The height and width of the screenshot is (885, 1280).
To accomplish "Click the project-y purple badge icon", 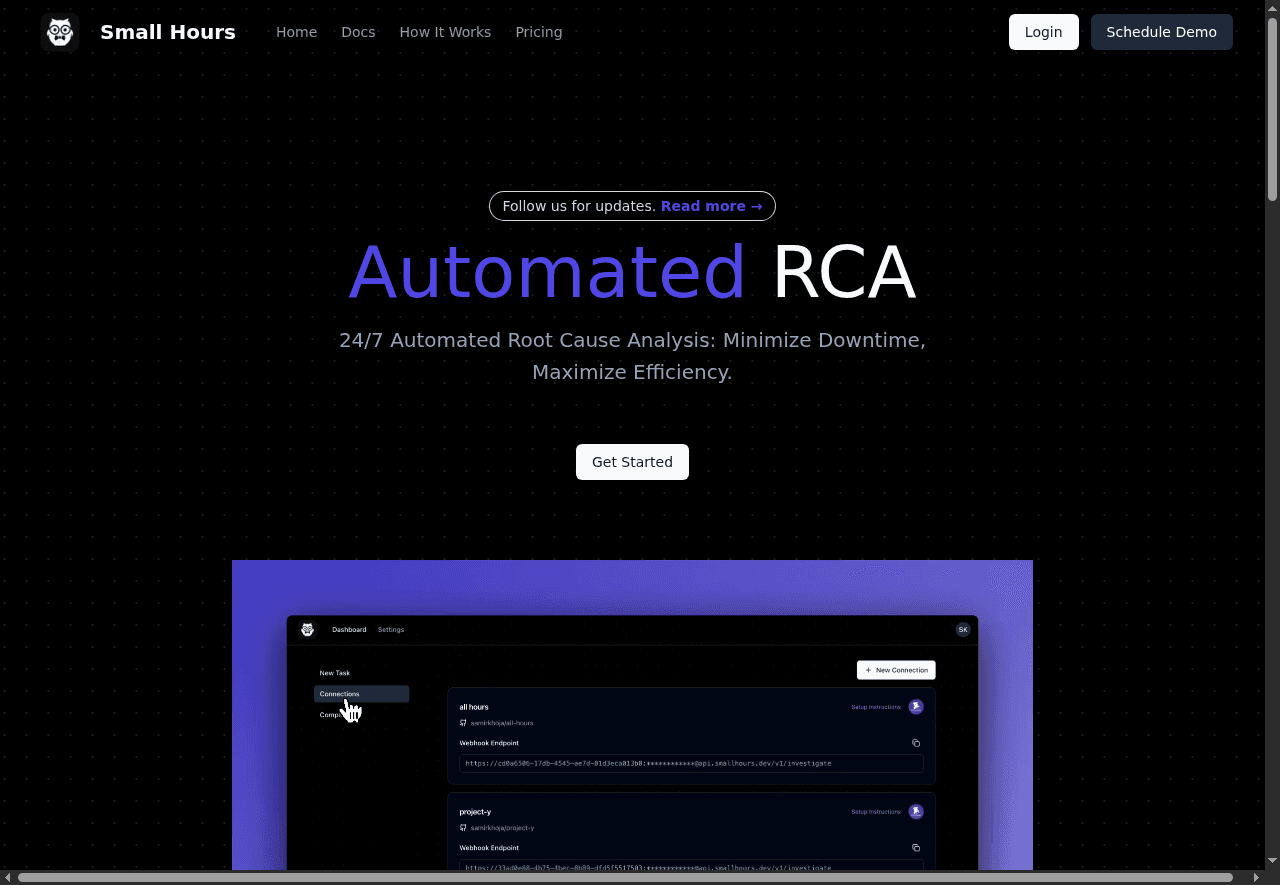I will pos(916,812).
